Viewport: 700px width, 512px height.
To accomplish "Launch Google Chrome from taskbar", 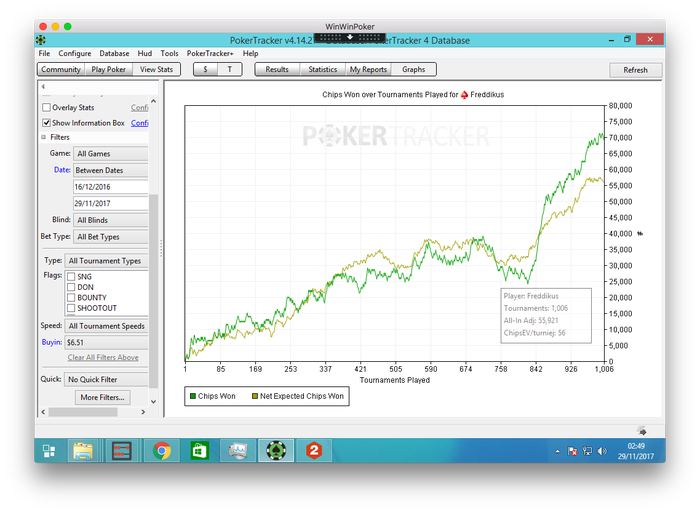I will pos(162,451).
